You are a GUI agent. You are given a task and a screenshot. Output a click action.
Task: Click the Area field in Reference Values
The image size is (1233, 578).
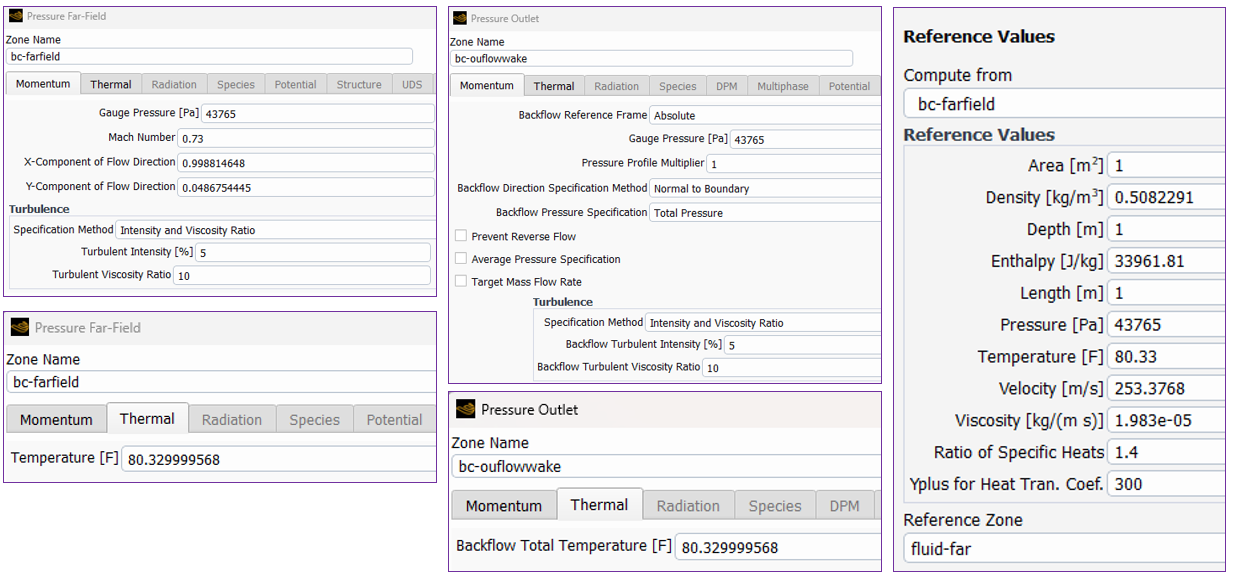[x=1166, y=166]
